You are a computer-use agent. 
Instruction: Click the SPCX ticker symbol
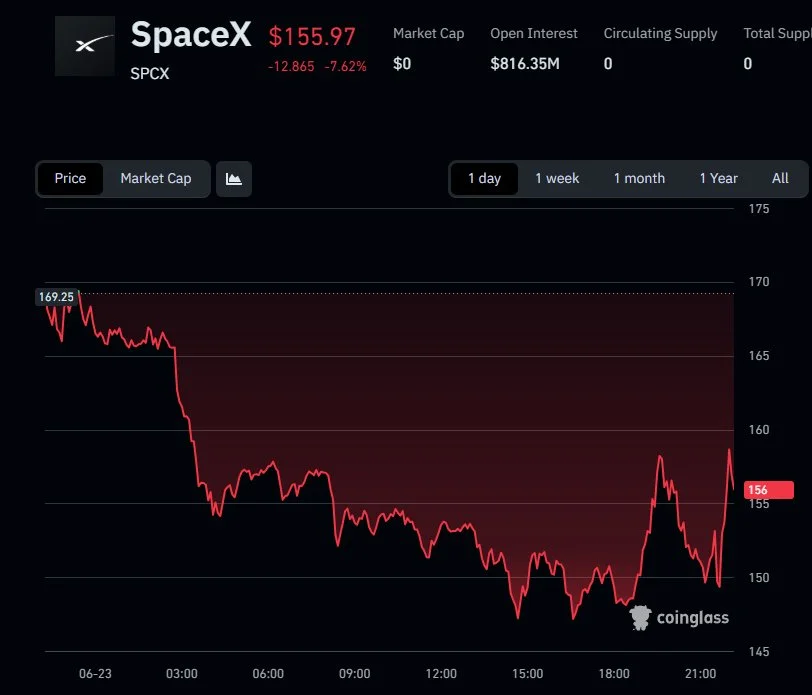click(150, 74)
